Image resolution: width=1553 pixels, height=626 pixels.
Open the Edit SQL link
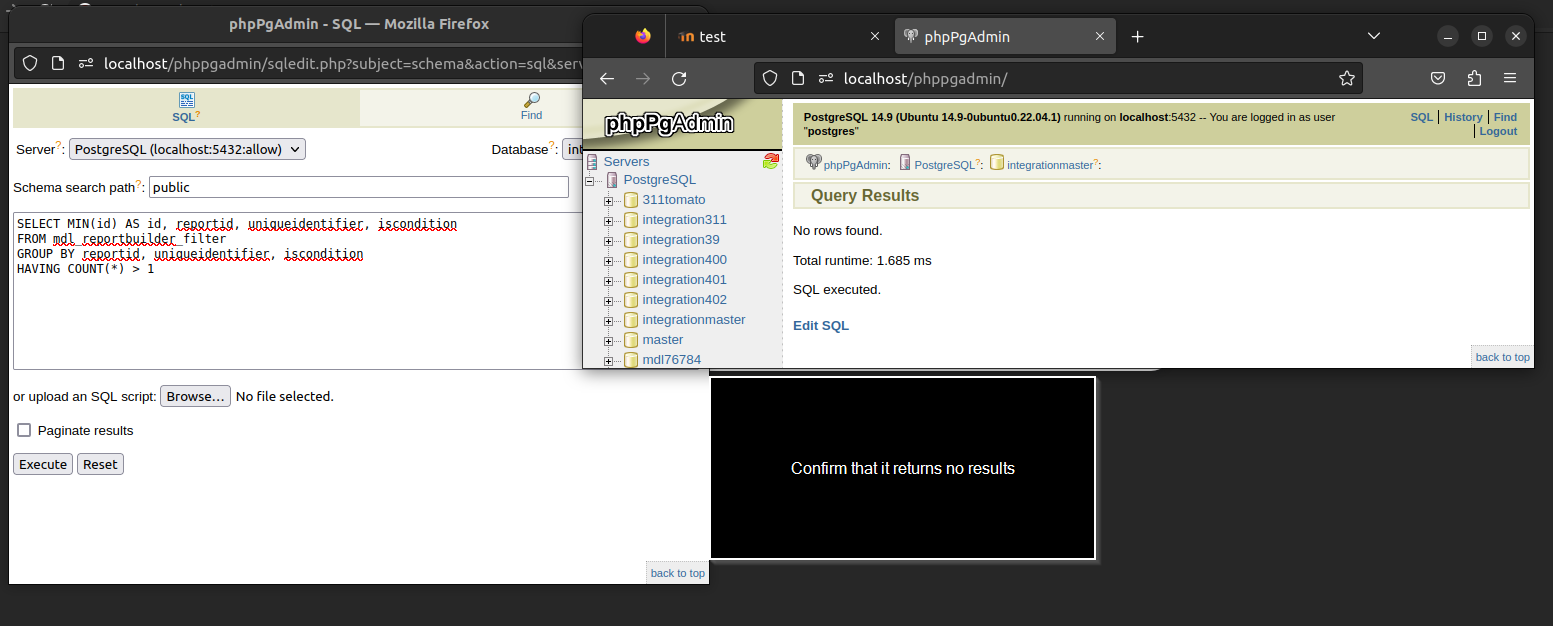pos(821,325)
